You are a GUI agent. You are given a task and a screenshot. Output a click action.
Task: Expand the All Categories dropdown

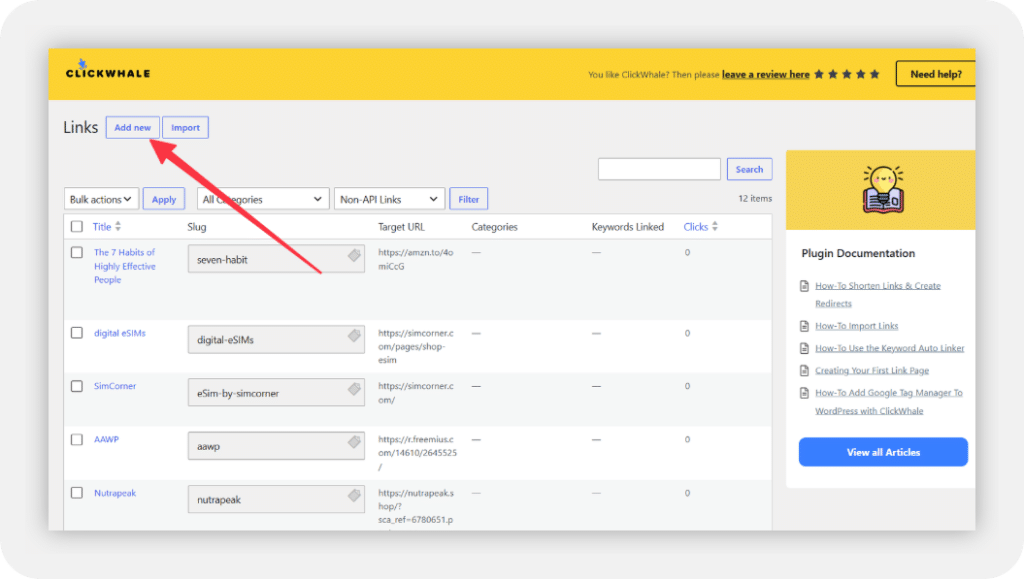(x=263, y=199)
